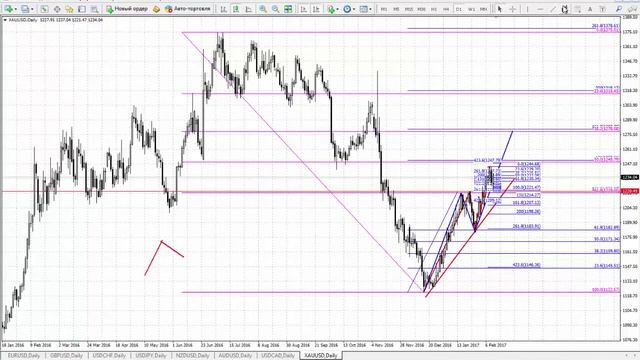Viewport: 640px width, 360px height.
Task: Open the indicators list icon
Action: pyautogui.click(x=331, y=9)
